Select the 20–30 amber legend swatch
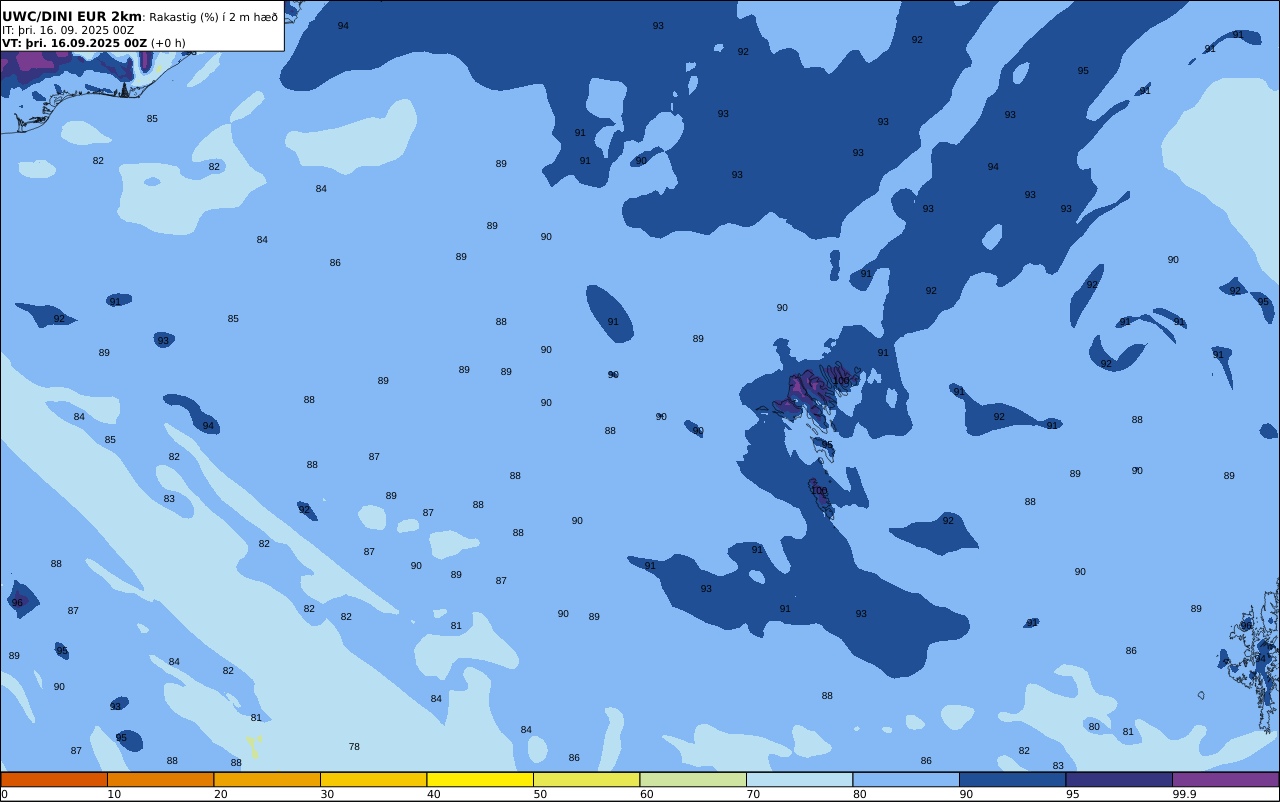This screenshot has height=802, width=1280. click(x=267, y=779)
